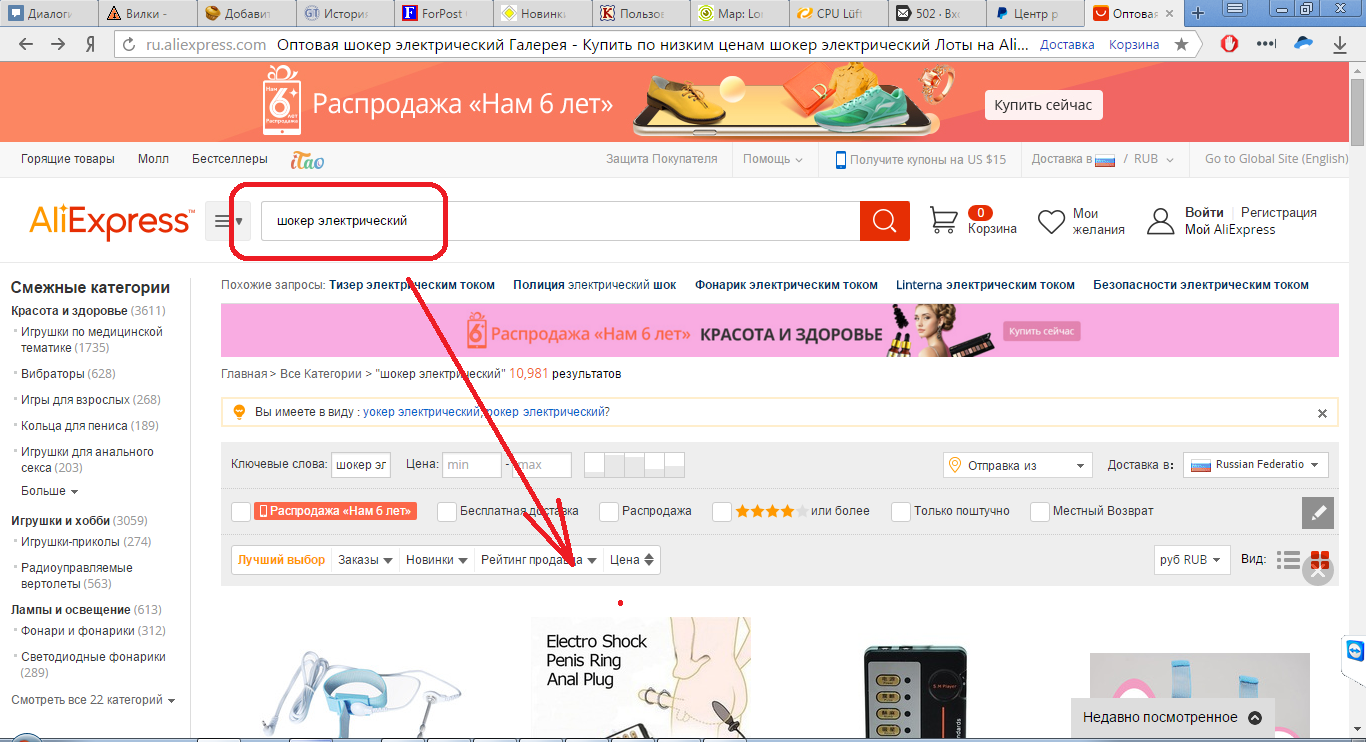1366x742 pixels.
Task: Click the 'Тизер электрическим током' related search
Action: (412, 285)
